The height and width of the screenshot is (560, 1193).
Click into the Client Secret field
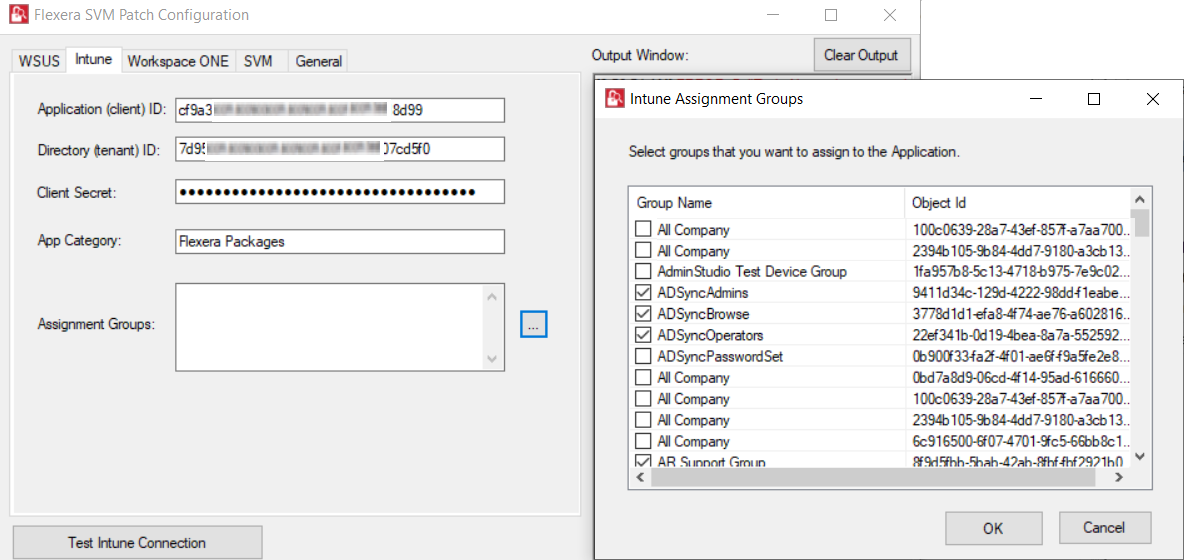(339, 192)
